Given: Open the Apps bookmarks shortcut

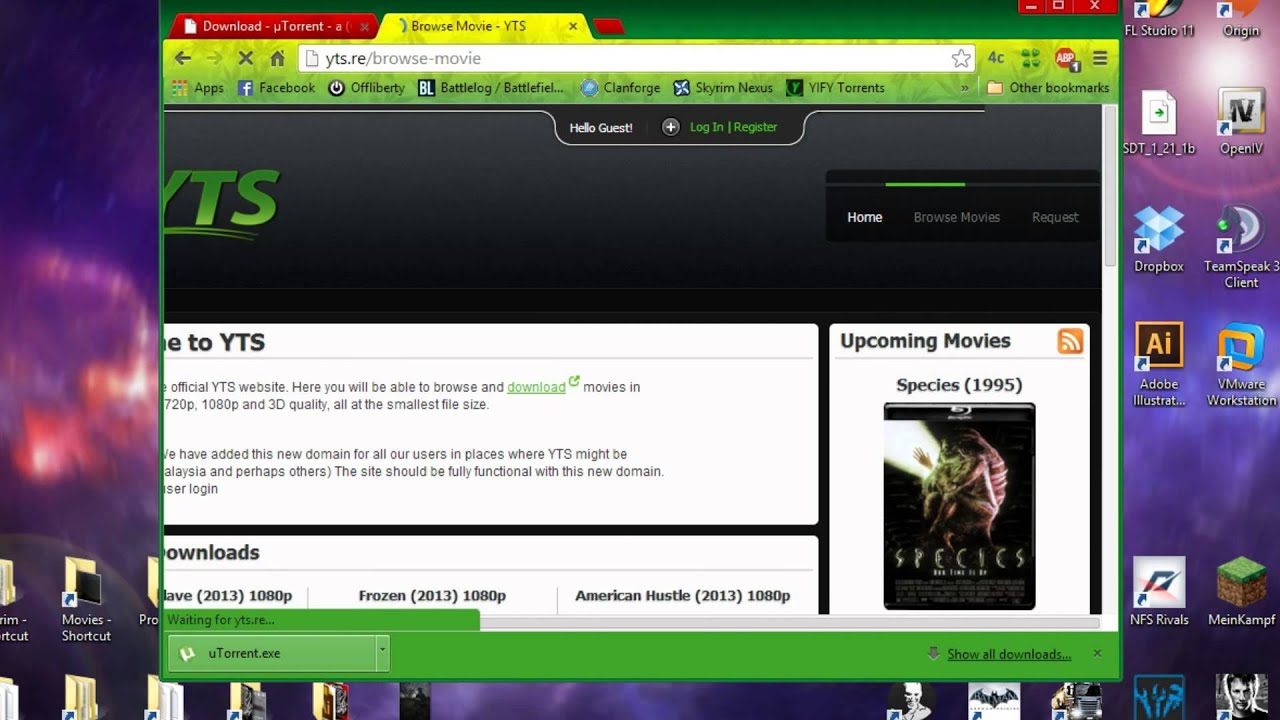Looking at the screenshot, I should [198, 88].
